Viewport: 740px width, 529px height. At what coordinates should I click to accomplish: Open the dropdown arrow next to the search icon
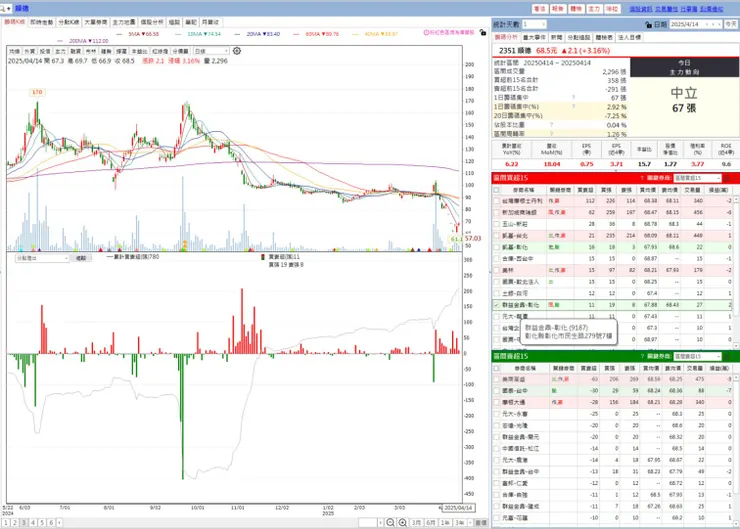coord(8,8)
